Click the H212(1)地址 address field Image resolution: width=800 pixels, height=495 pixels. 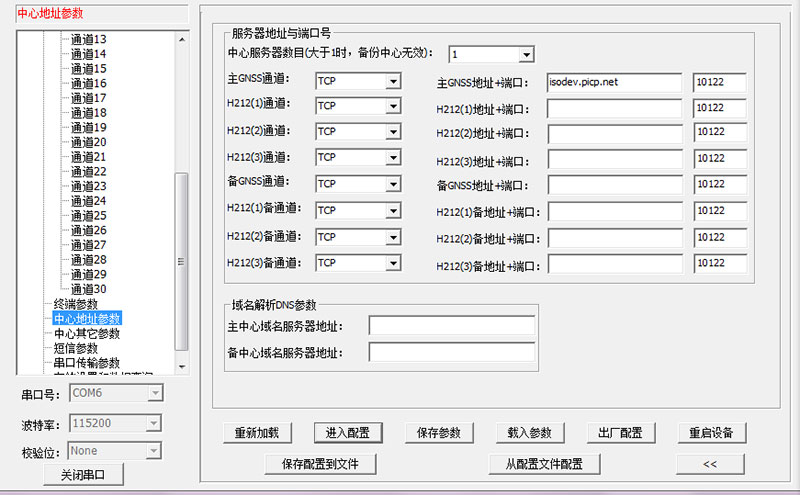(614, 108)
